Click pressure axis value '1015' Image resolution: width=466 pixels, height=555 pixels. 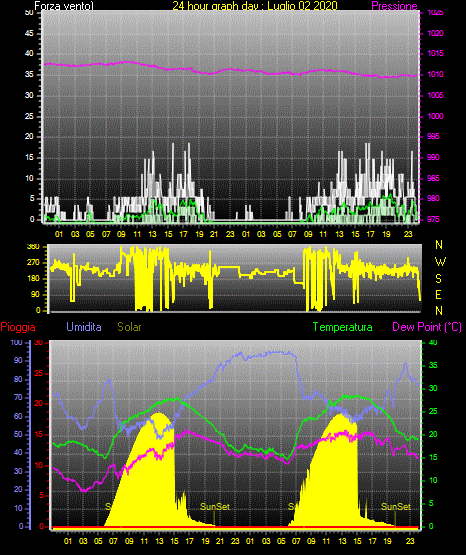pos(435,53)
